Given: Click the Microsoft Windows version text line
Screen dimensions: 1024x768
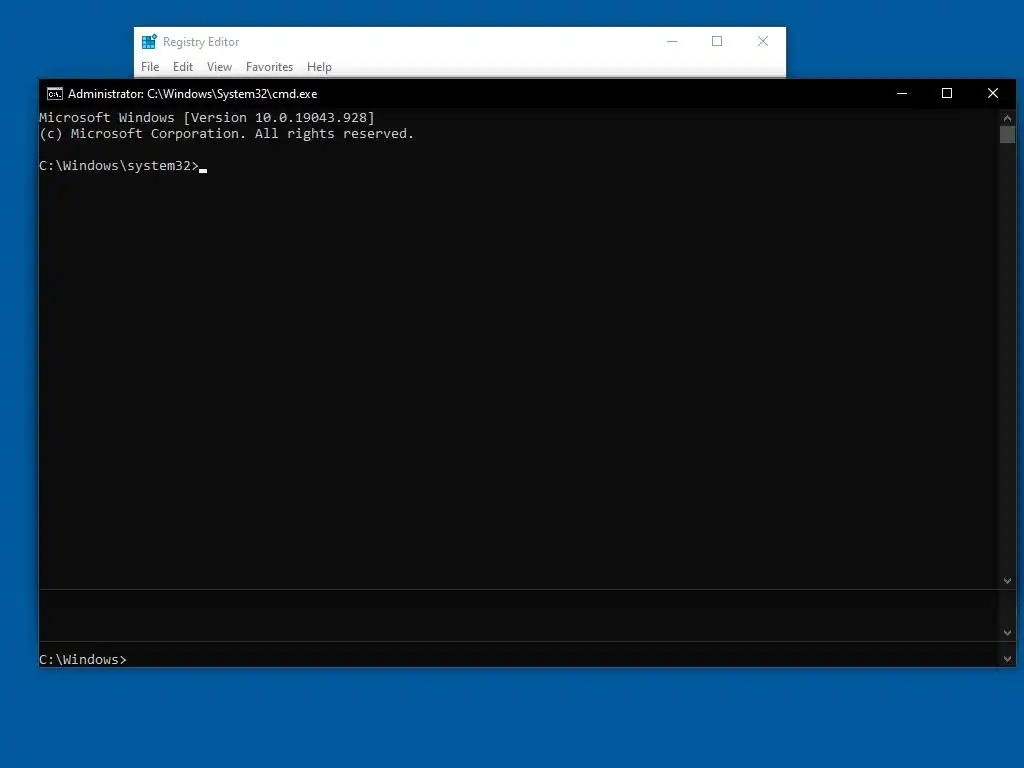Looking at the screenshot, I should tap(207, 118).
